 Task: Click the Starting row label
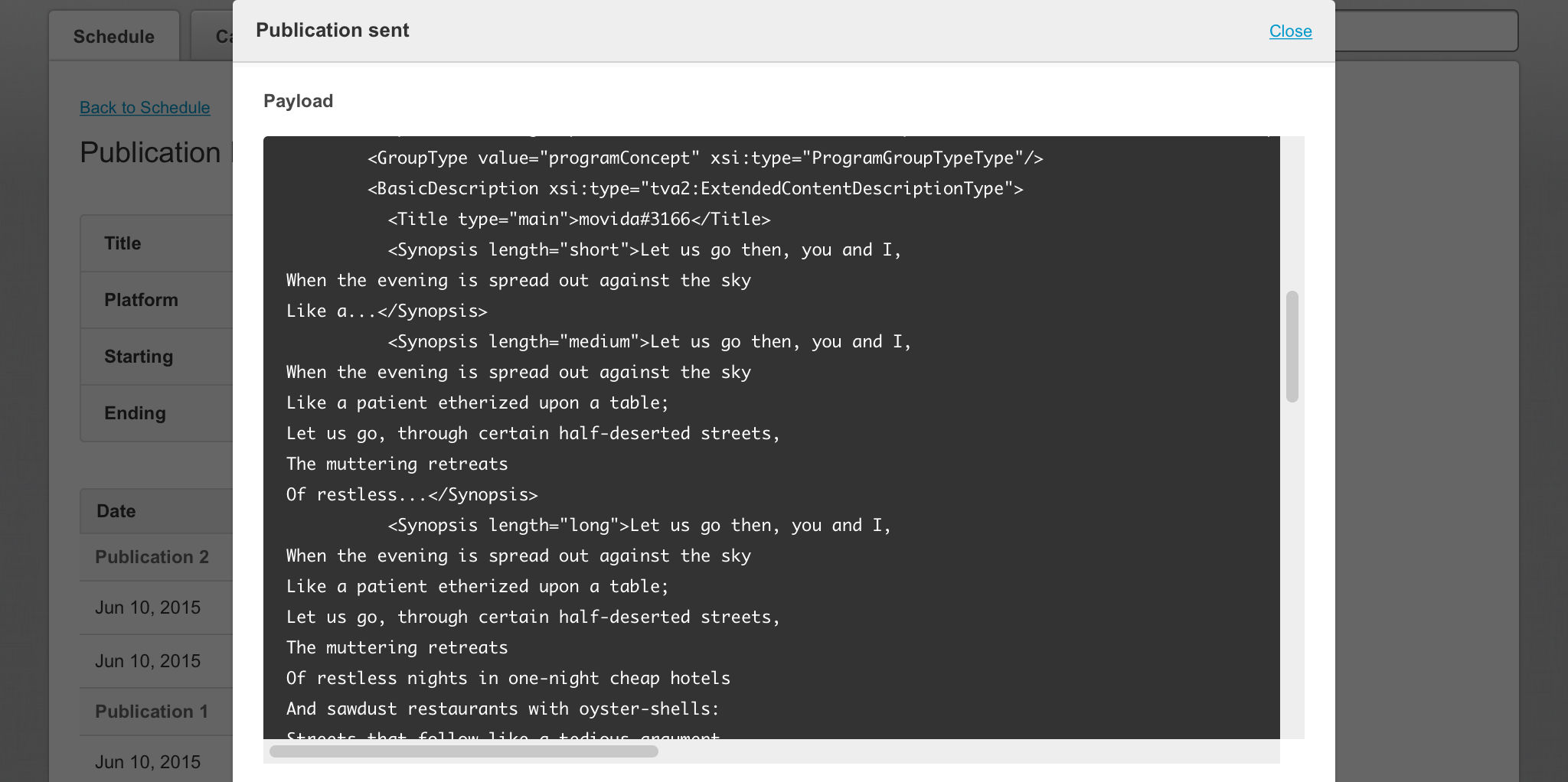click(139, 357)
